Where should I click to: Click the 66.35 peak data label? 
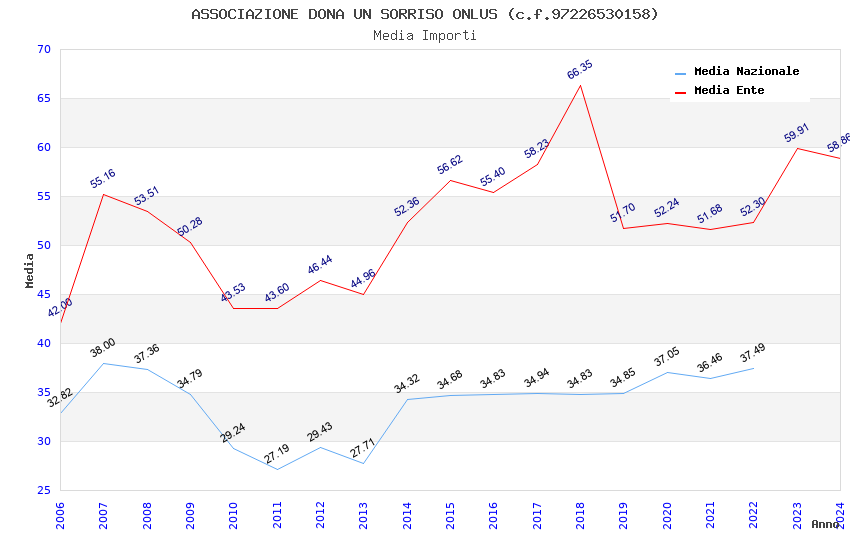(579, 69)
